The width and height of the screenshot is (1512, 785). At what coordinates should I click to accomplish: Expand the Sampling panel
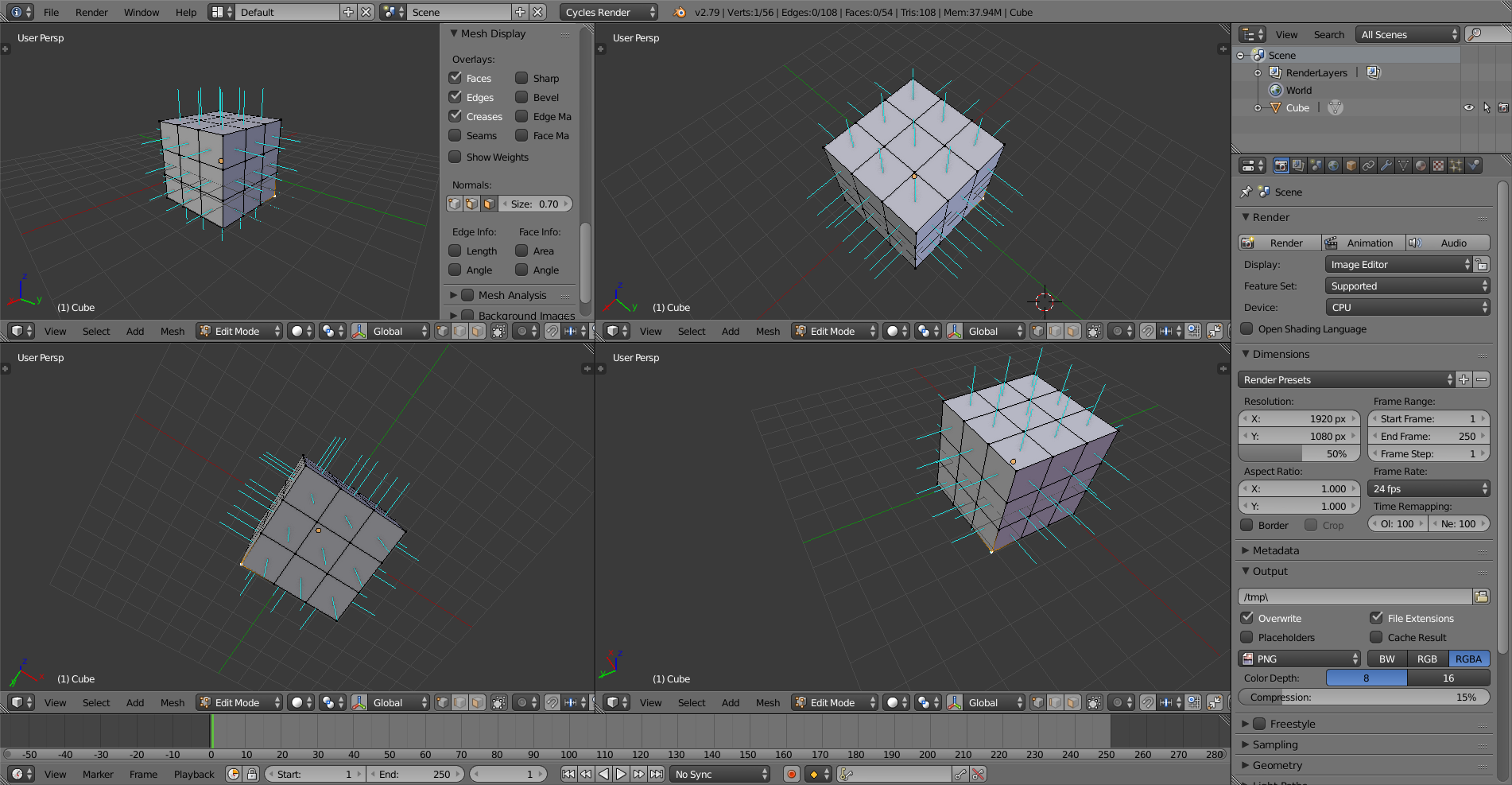(1275, 744)
